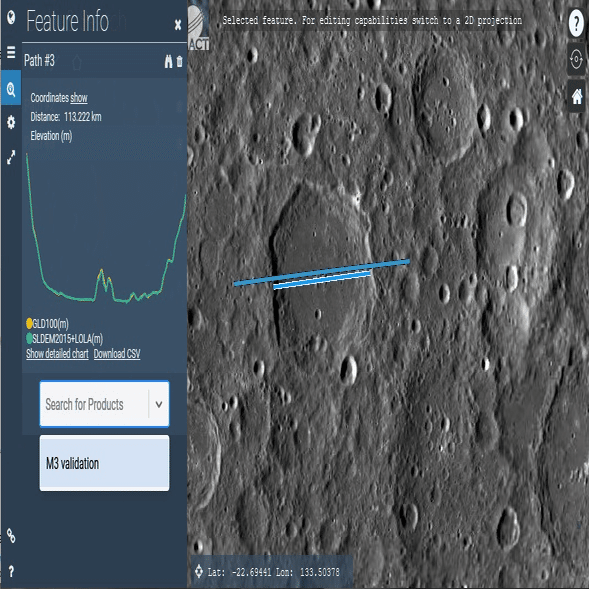Screen dimensions: 589x589
Task: Open settings gear in the sidebar
Action: tap(11, 122)
